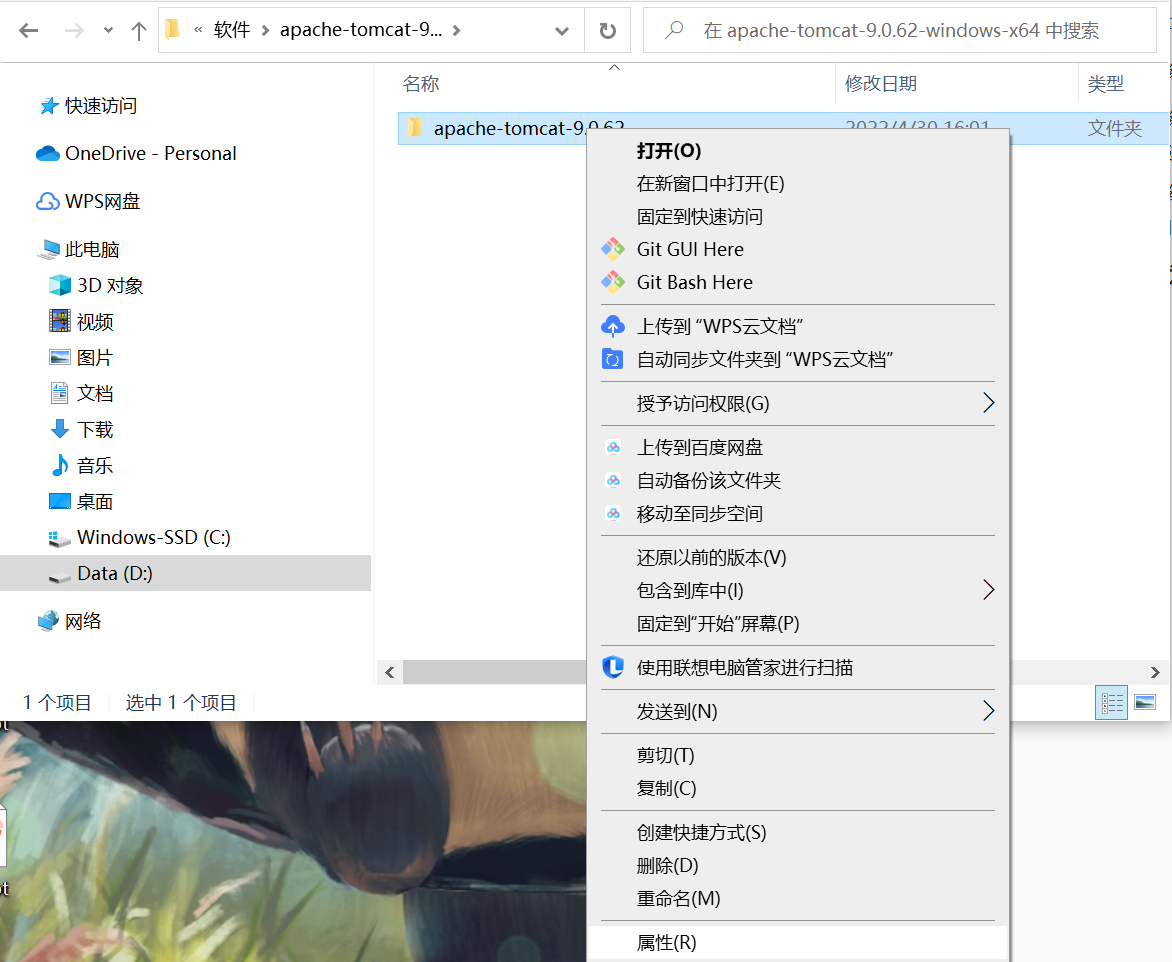
Task: Open the 3D 对象 folder
Action: coord(96,286)
